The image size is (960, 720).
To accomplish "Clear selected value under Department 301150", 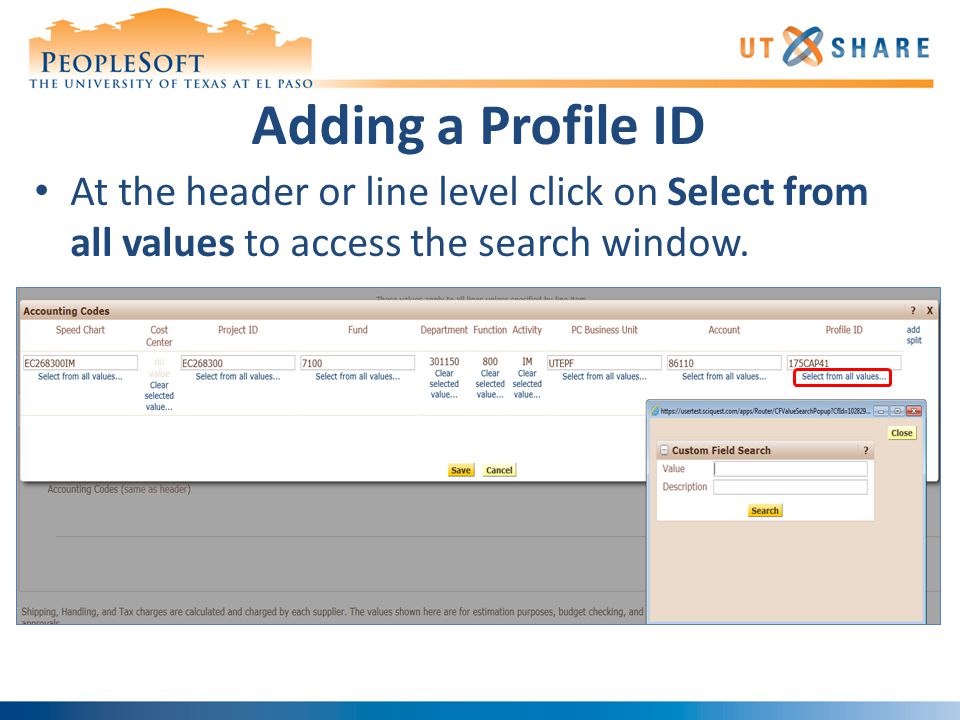I will (444, 384).
